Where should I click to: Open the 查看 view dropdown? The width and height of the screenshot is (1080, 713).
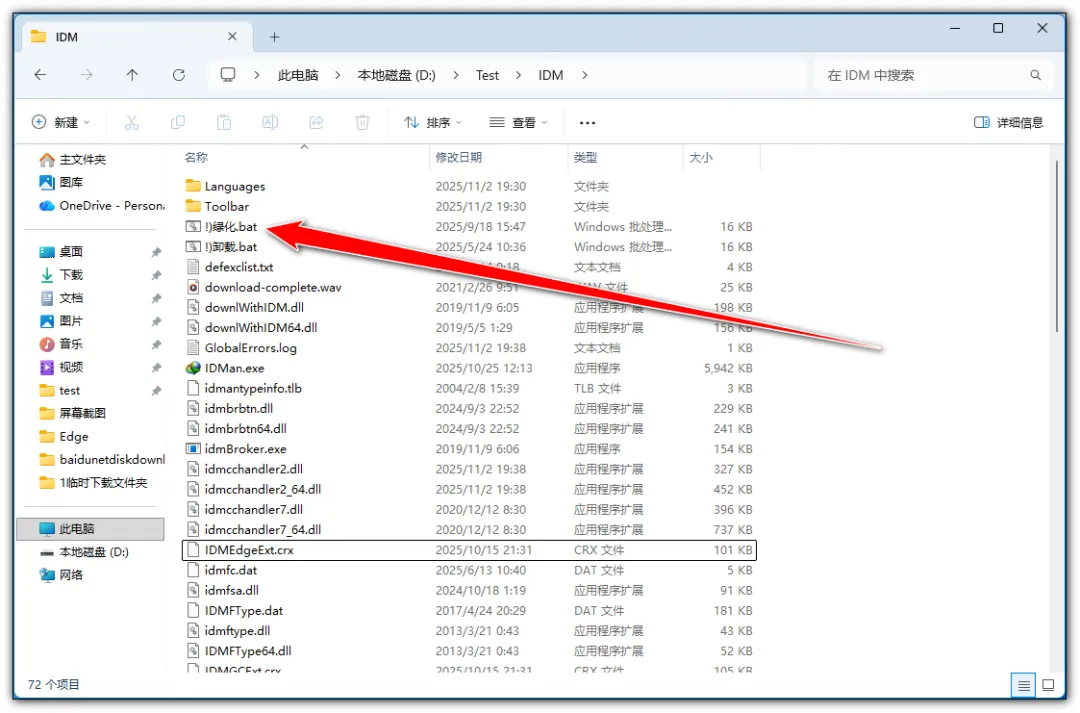pos(518,123)
